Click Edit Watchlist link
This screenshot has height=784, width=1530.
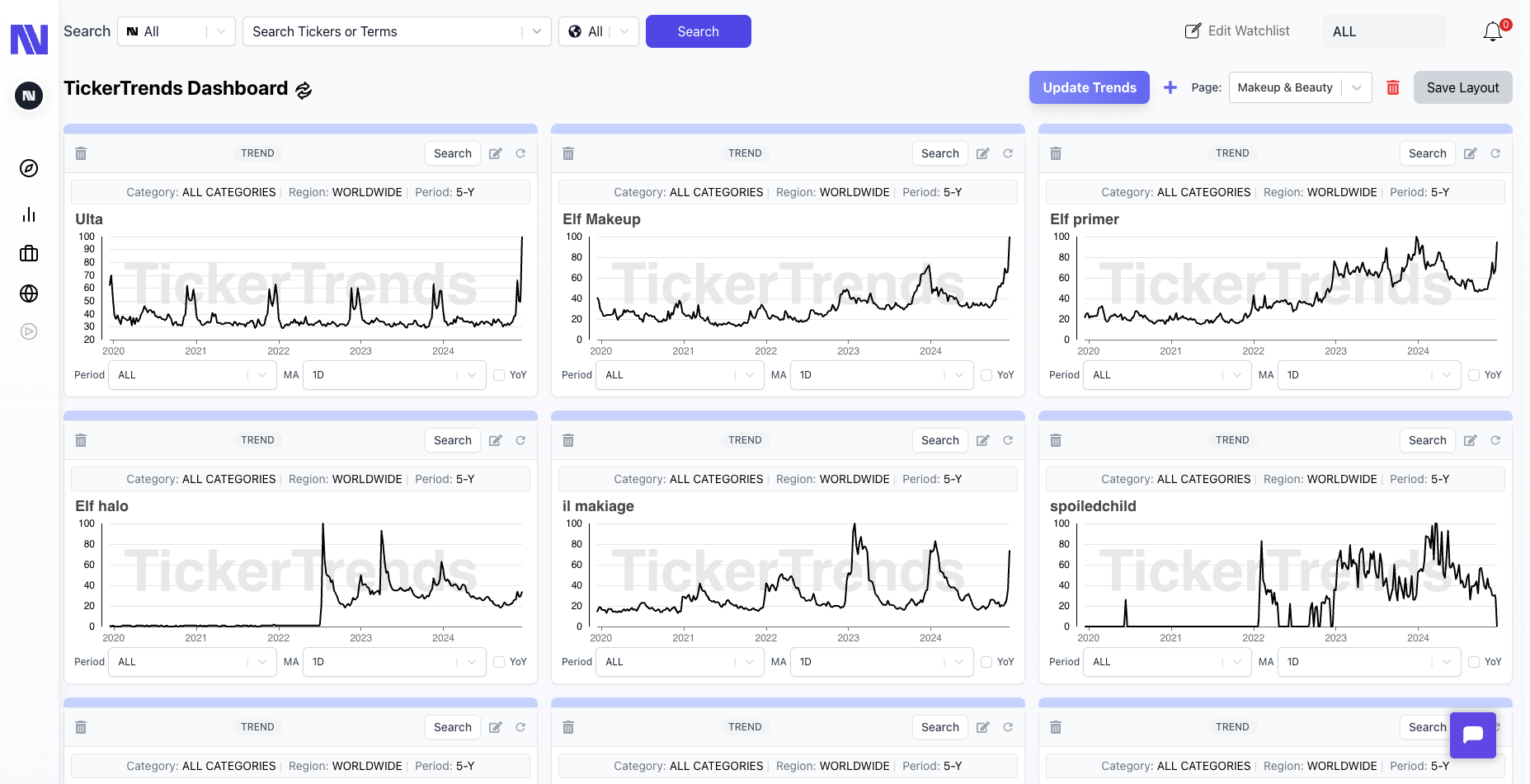pos(1237,31)
